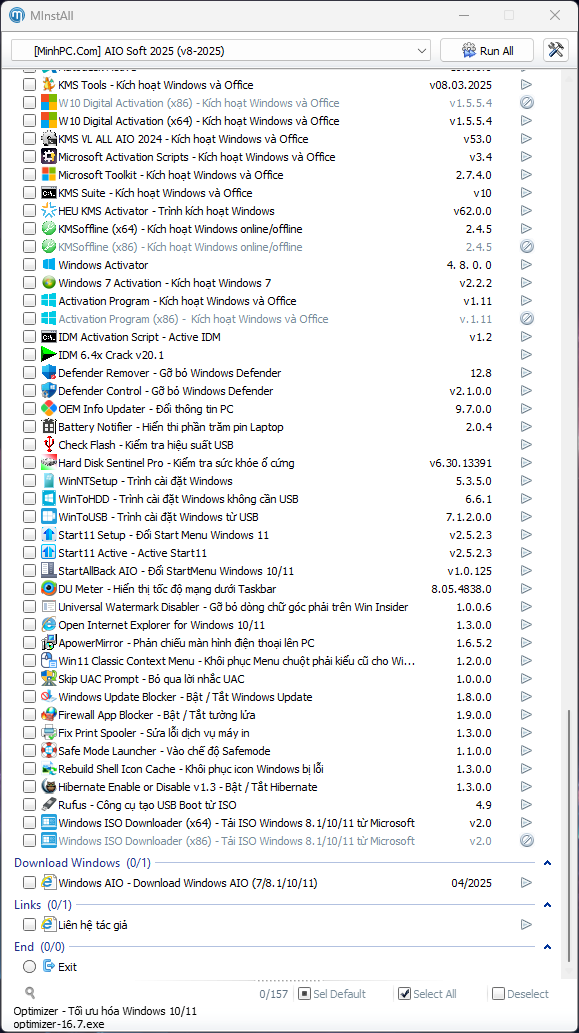Click the magnifier search icon at bottom
The height and width of the screenshot is (1033, 579).
[30, 993]
